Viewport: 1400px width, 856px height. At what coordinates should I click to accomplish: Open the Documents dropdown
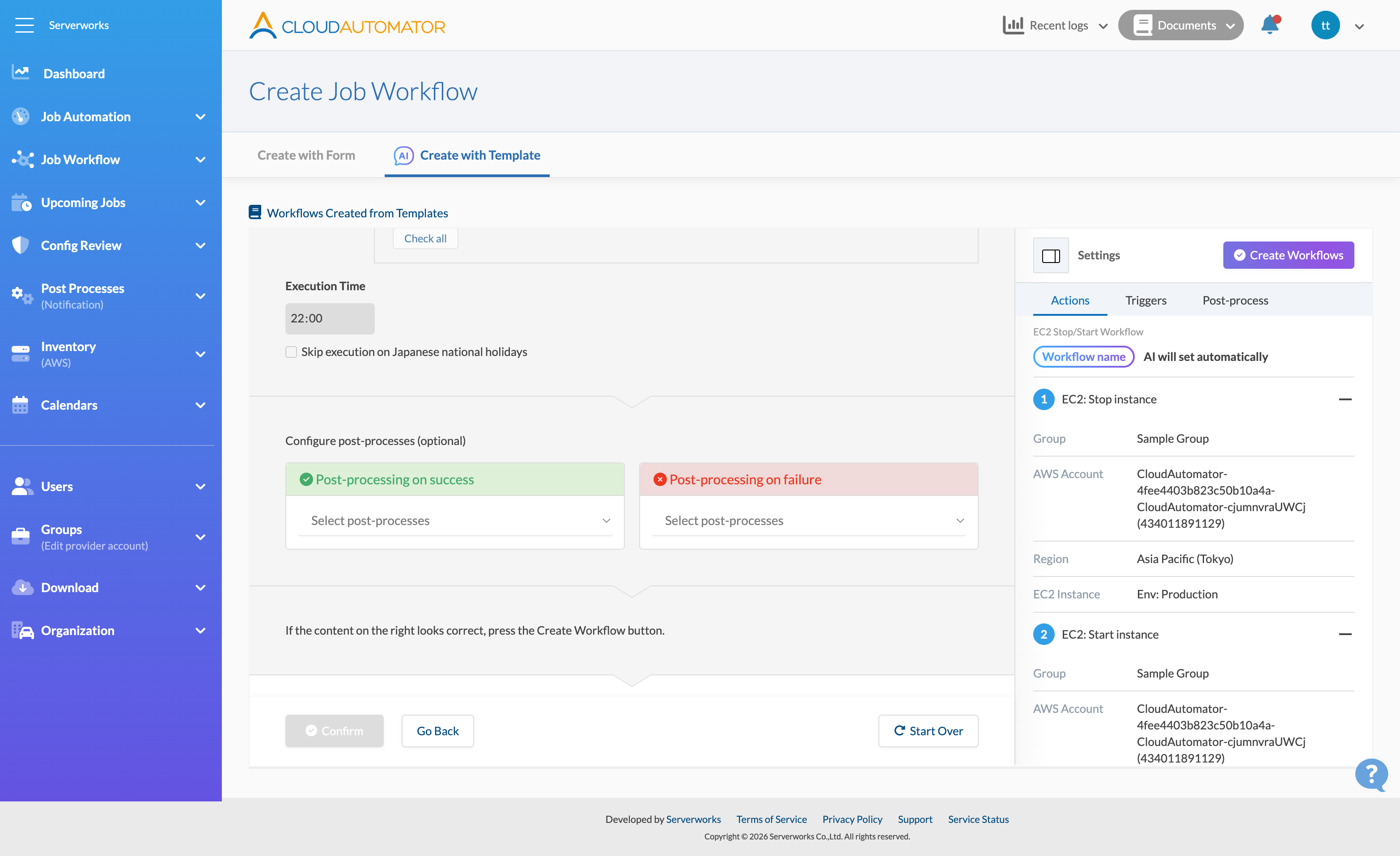pyautogui.click(x=1181, y=25)
